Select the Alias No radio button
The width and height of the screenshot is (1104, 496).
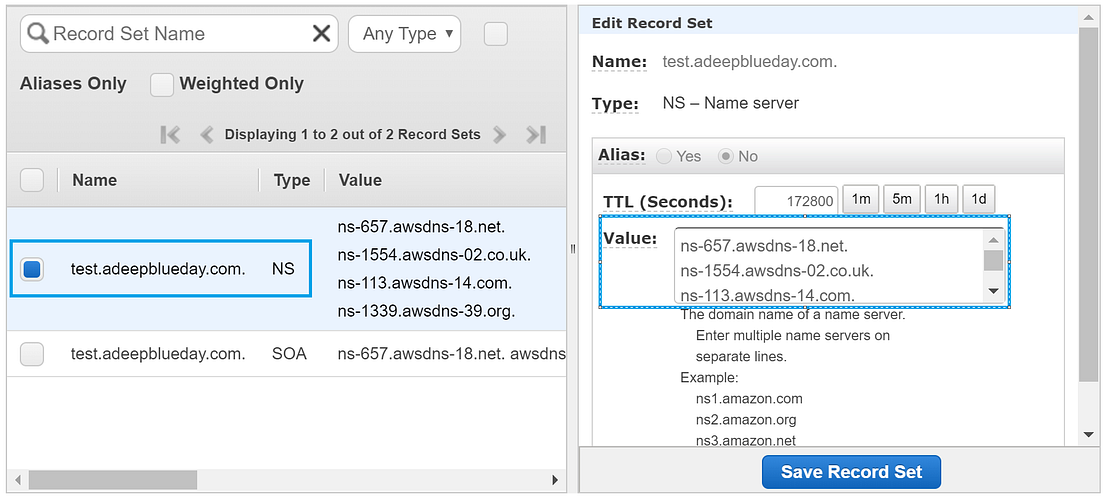coord(726,156)
